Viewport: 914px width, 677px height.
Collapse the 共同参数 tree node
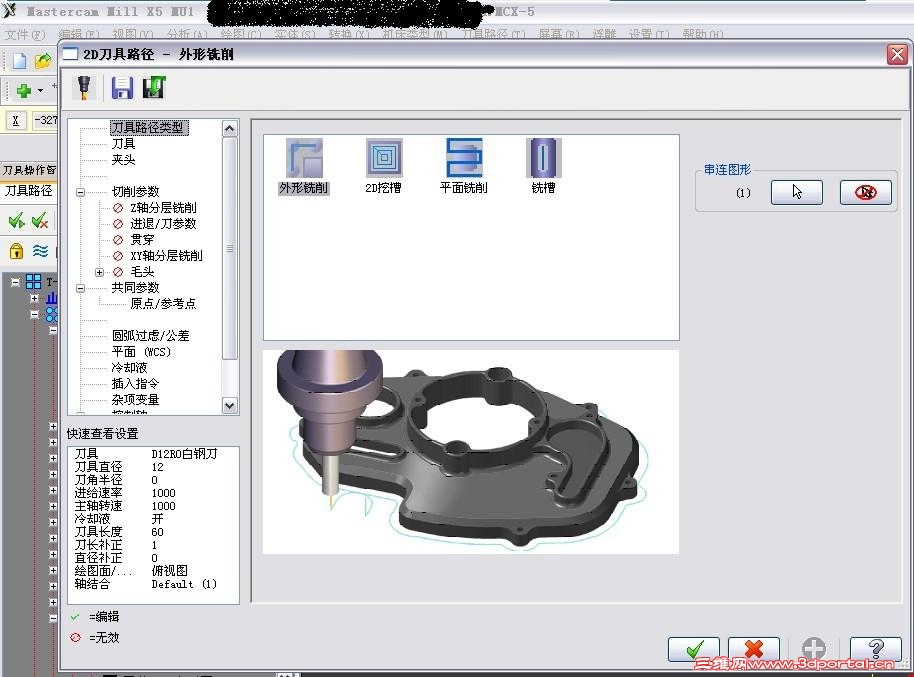[x=80, y=288]
